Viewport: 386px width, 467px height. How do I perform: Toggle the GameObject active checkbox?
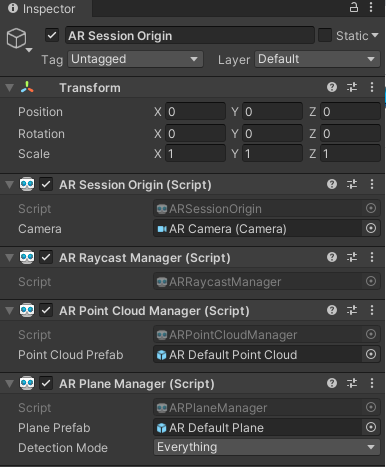52,35
